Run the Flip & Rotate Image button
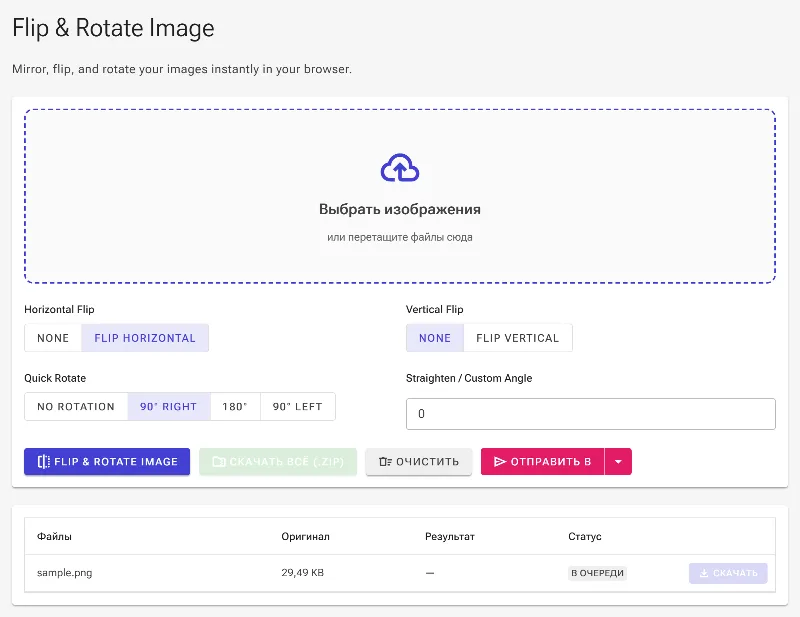This screenshot has height=617, width=800. (107, 462)
